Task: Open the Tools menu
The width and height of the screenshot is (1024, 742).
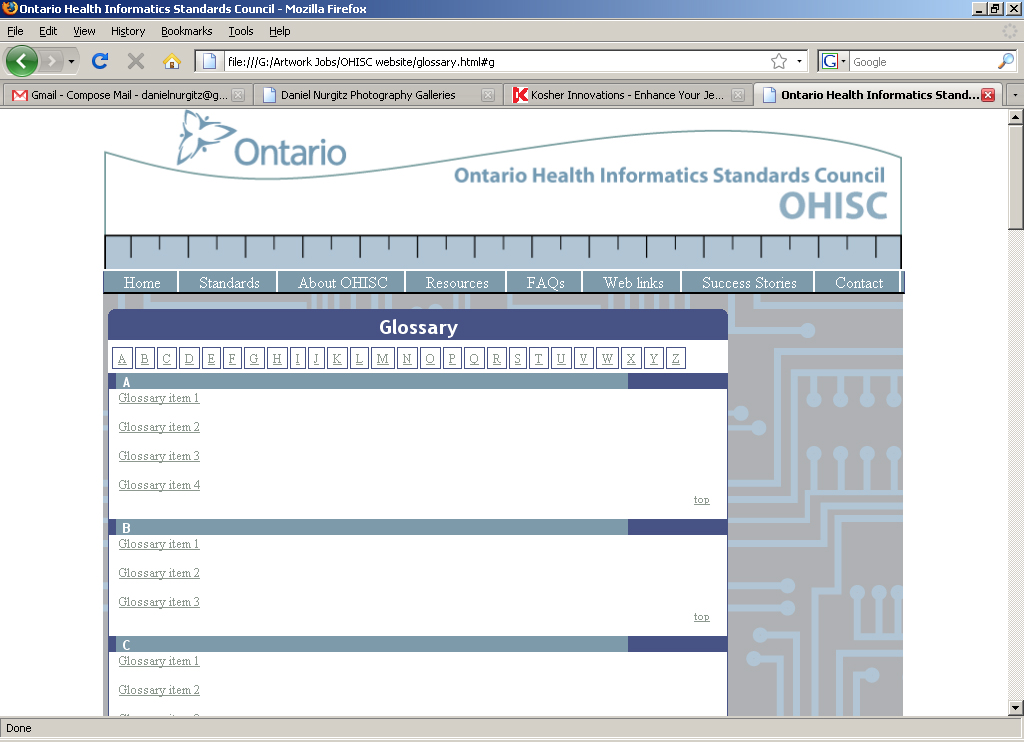Action: (x=241, y=31)
